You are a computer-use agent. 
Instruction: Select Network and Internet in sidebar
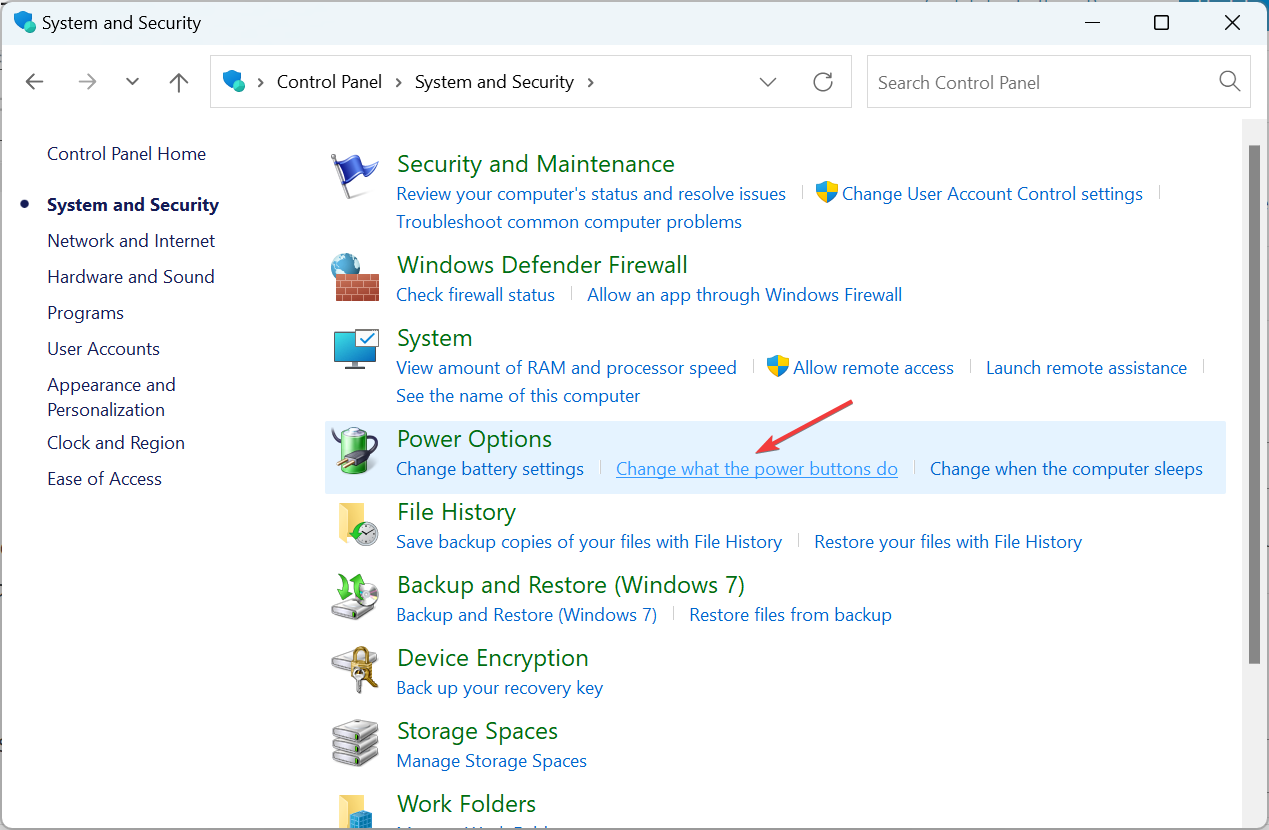coord(131,241)
